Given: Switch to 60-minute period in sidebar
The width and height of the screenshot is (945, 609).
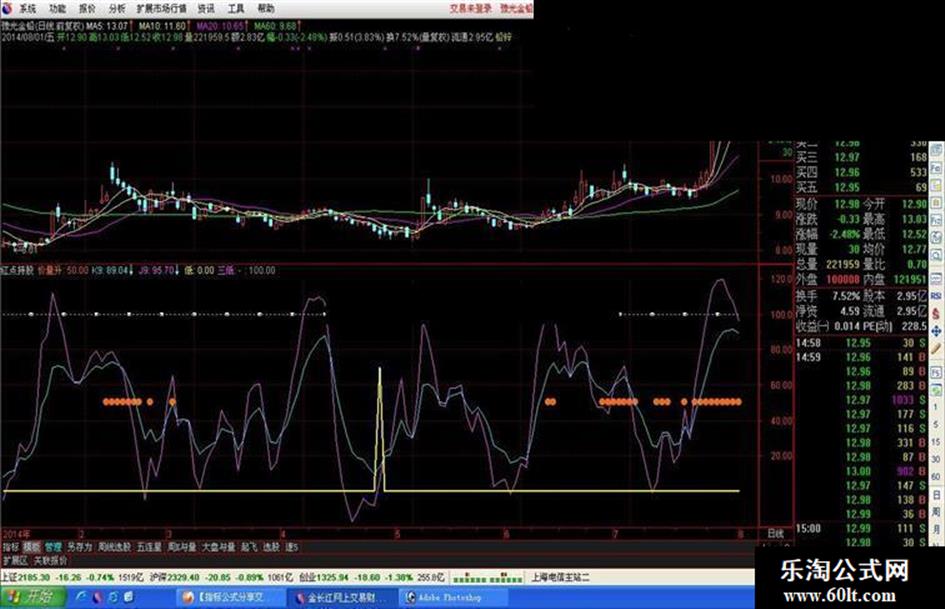Looking at the screenshot, I should (936, 476).
